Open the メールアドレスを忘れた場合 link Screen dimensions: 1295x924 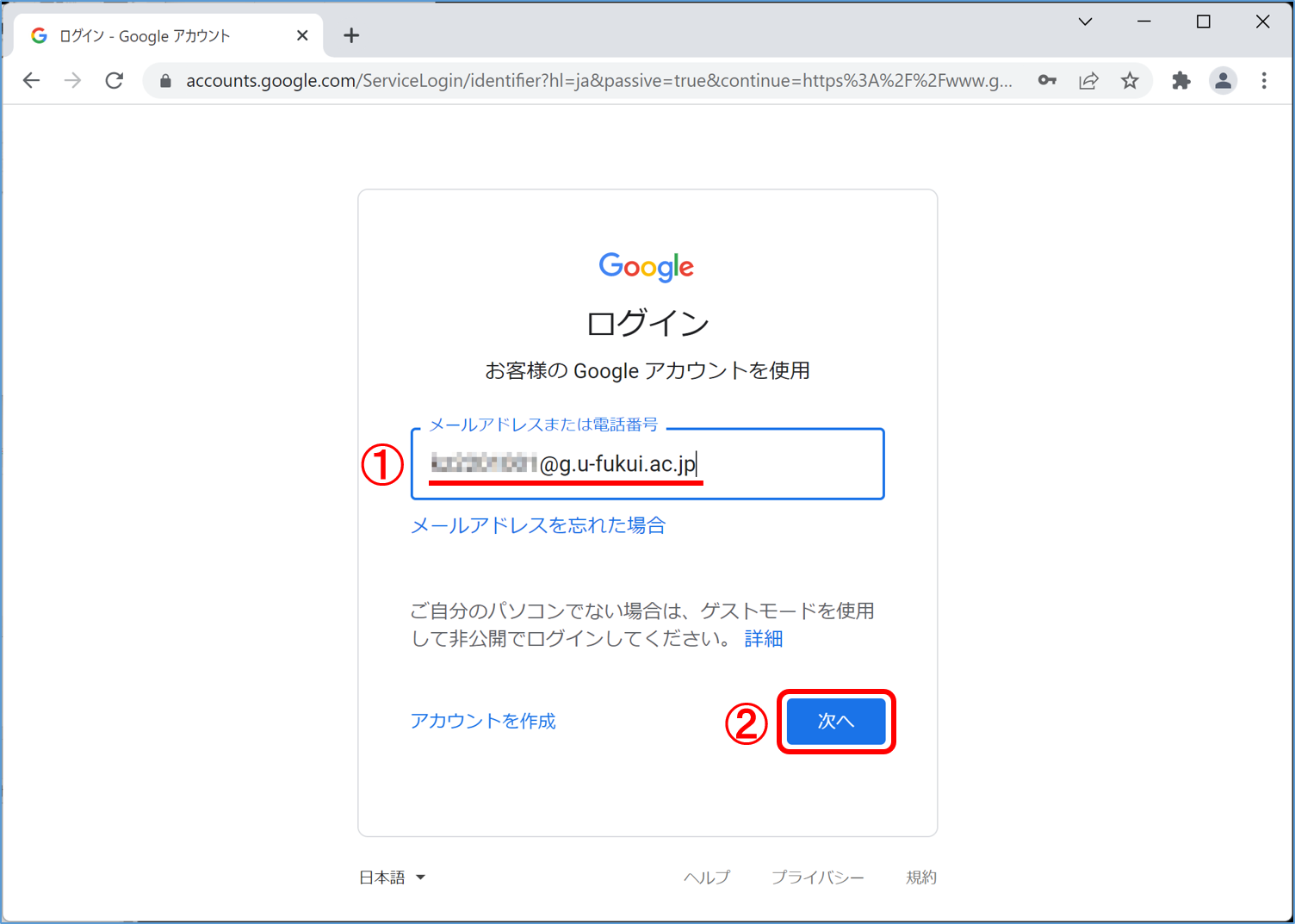coord(538,525)
